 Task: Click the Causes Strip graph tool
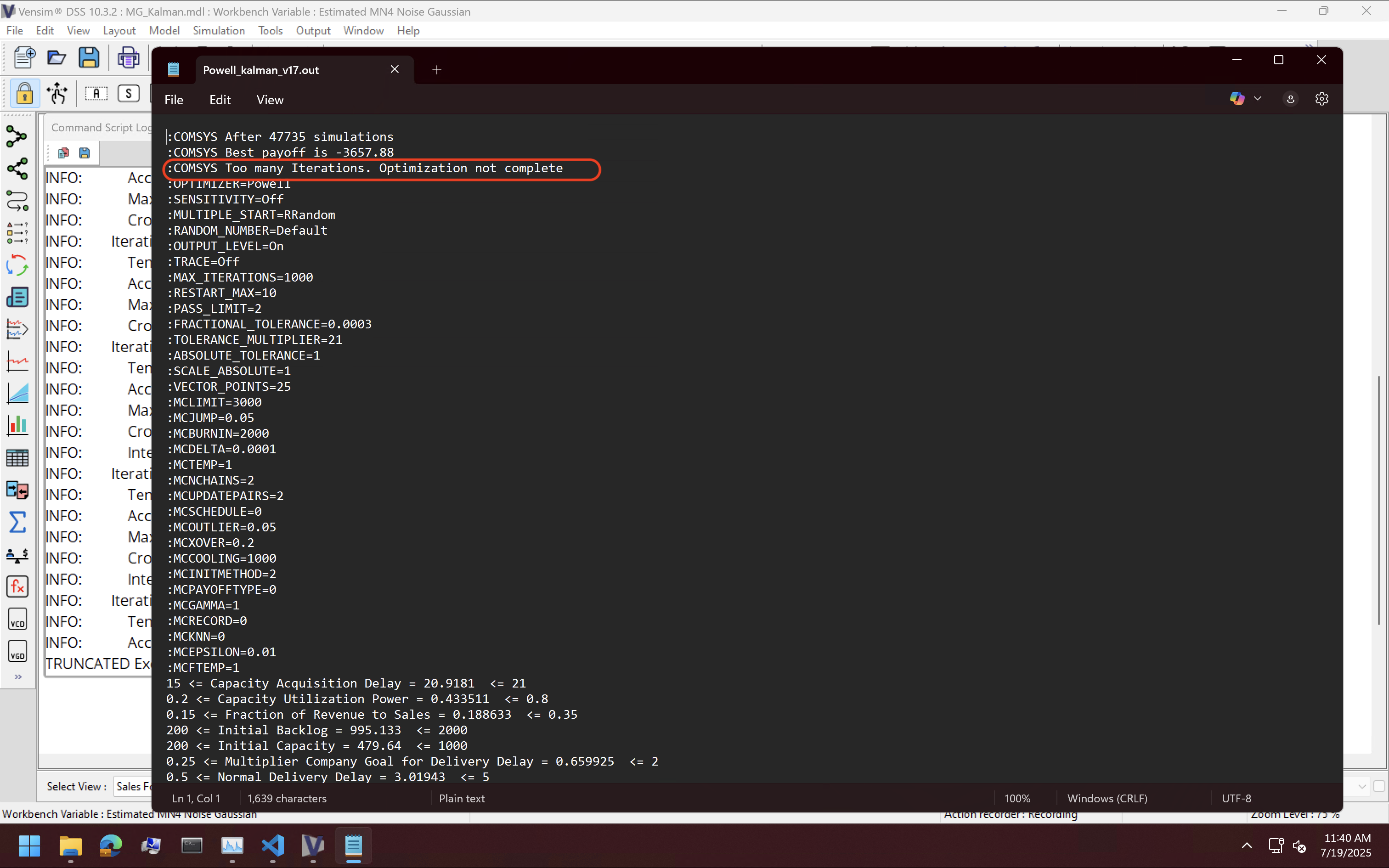tap(17, 330)
